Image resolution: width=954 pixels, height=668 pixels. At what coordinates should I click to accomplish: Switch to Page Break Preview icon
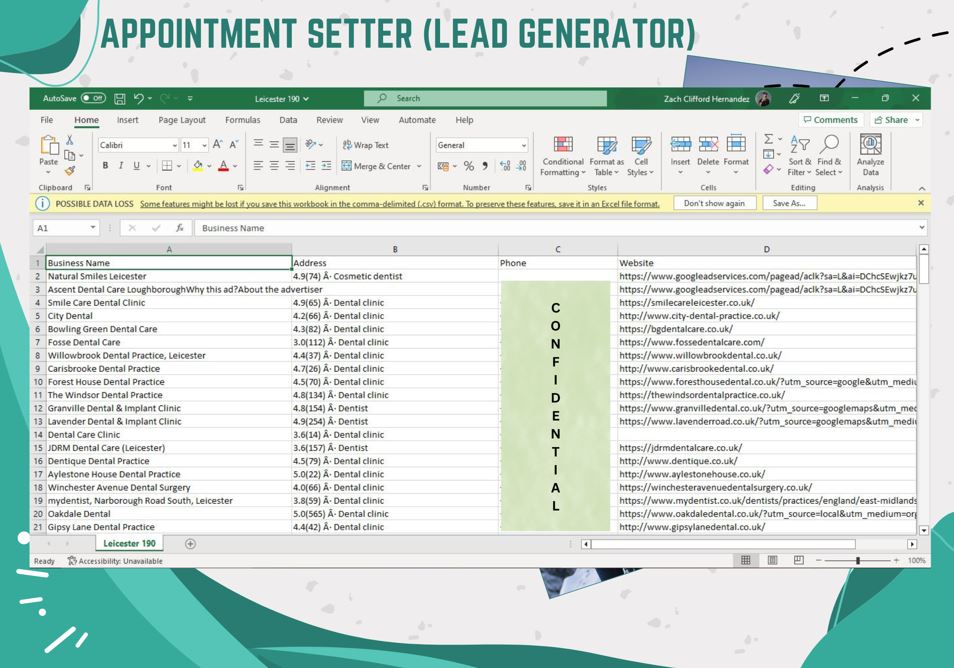click(798, 560)
